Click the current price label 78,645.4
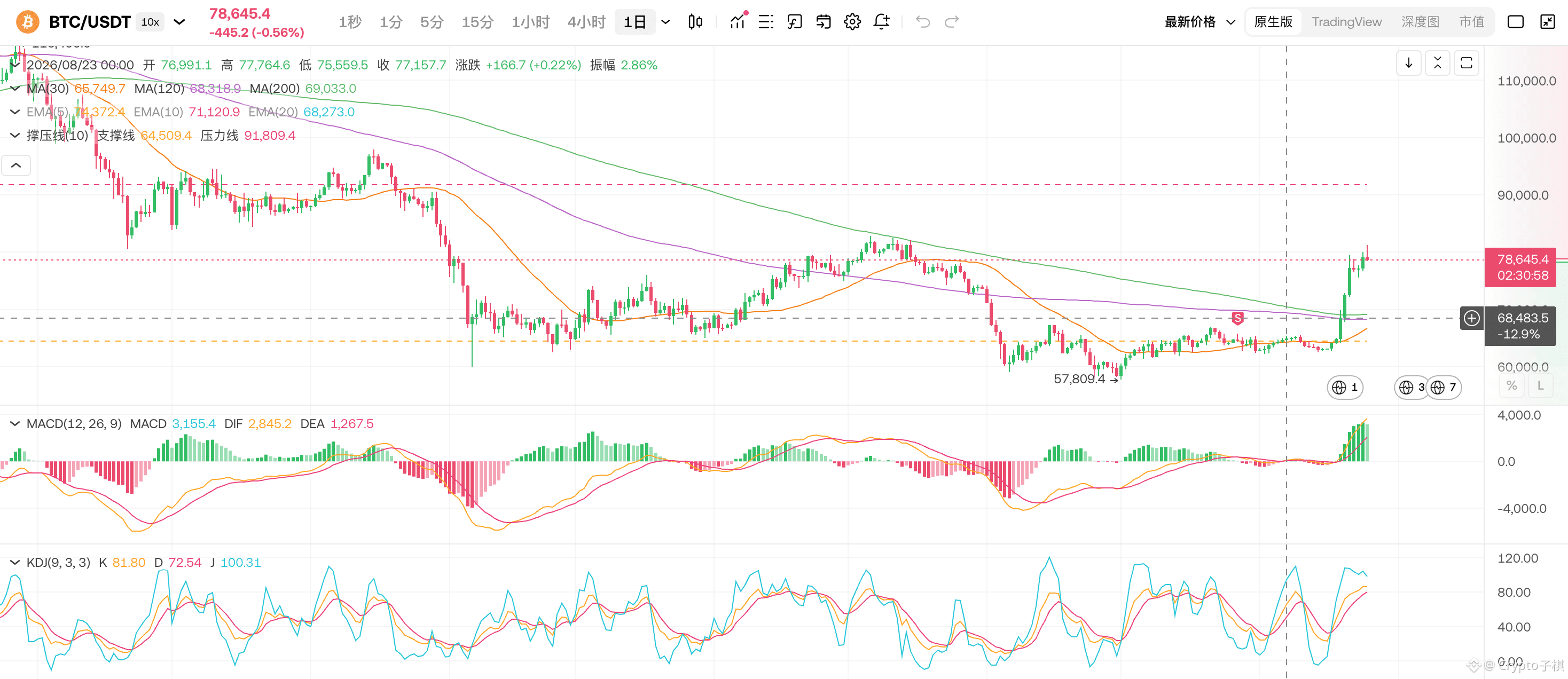Screen dimensions: 1568x679 click(x=1520, y=267)
